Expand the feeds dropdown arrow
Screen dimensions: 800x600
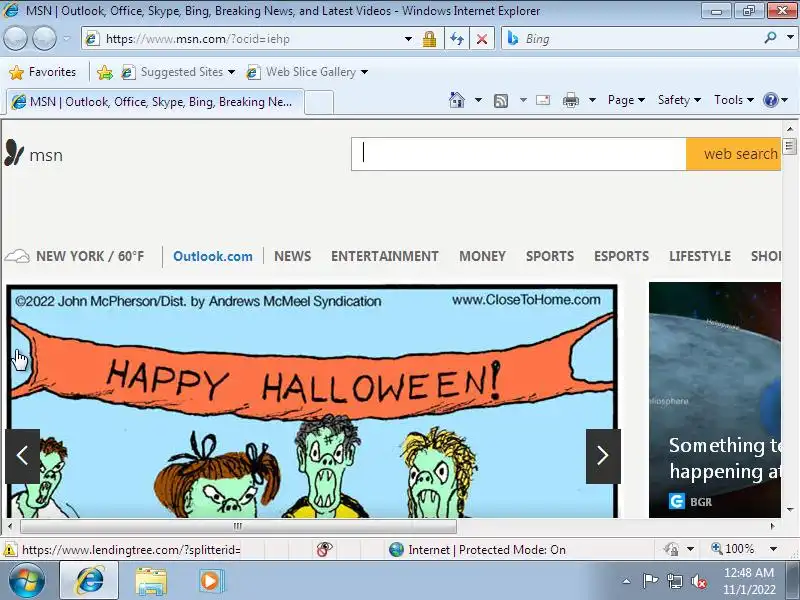click(x=523, y=100)
